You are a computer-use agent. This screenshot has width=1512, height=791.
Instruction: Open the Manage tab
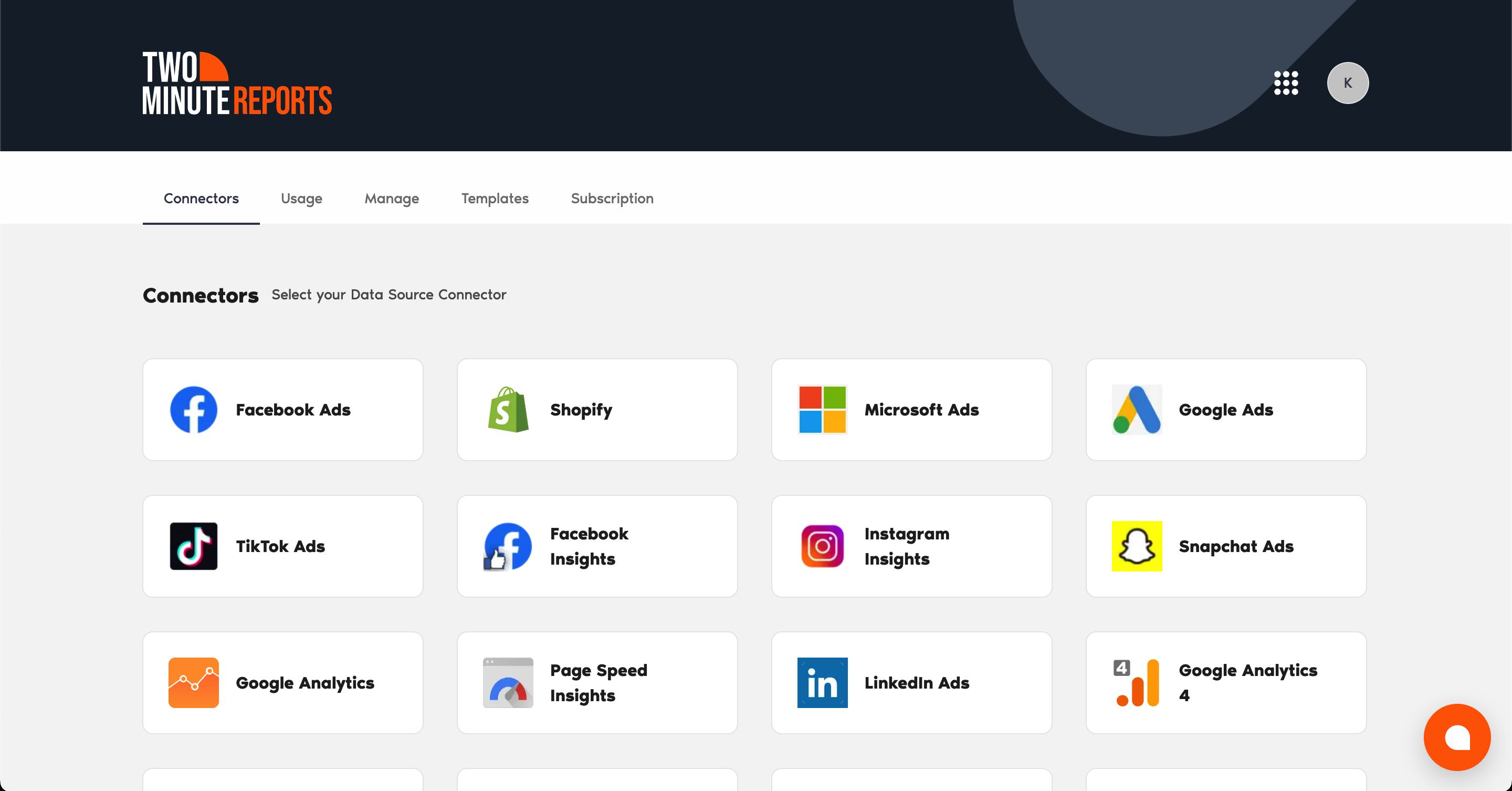tap(392, 199)
